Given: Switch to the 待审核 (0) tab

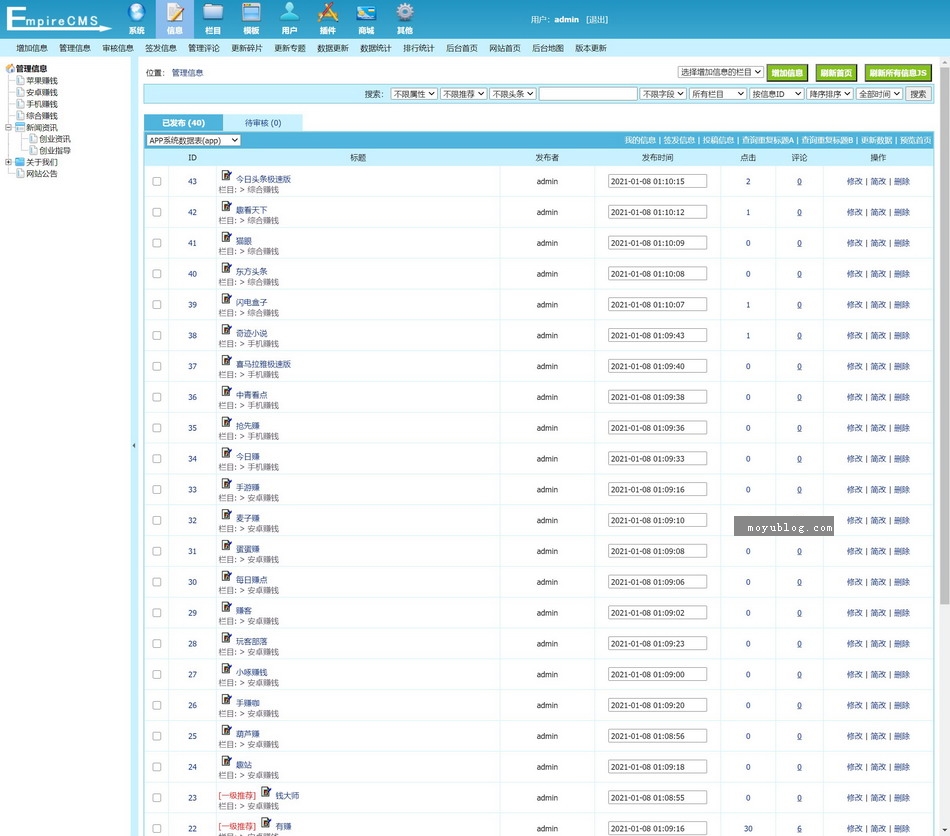Looking at the screenshot, I should click(x=263, y=123).
